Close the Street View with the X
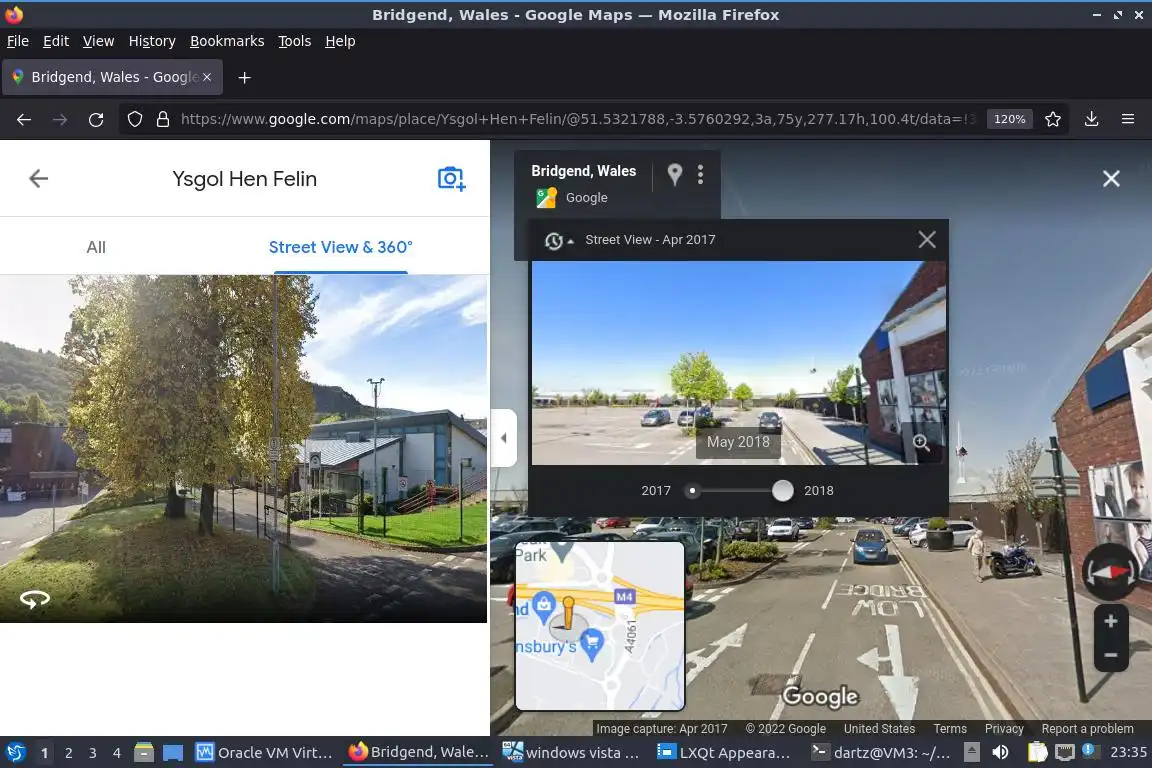The width and height of the screenshot is (1152, 768). pos(1111,179)
